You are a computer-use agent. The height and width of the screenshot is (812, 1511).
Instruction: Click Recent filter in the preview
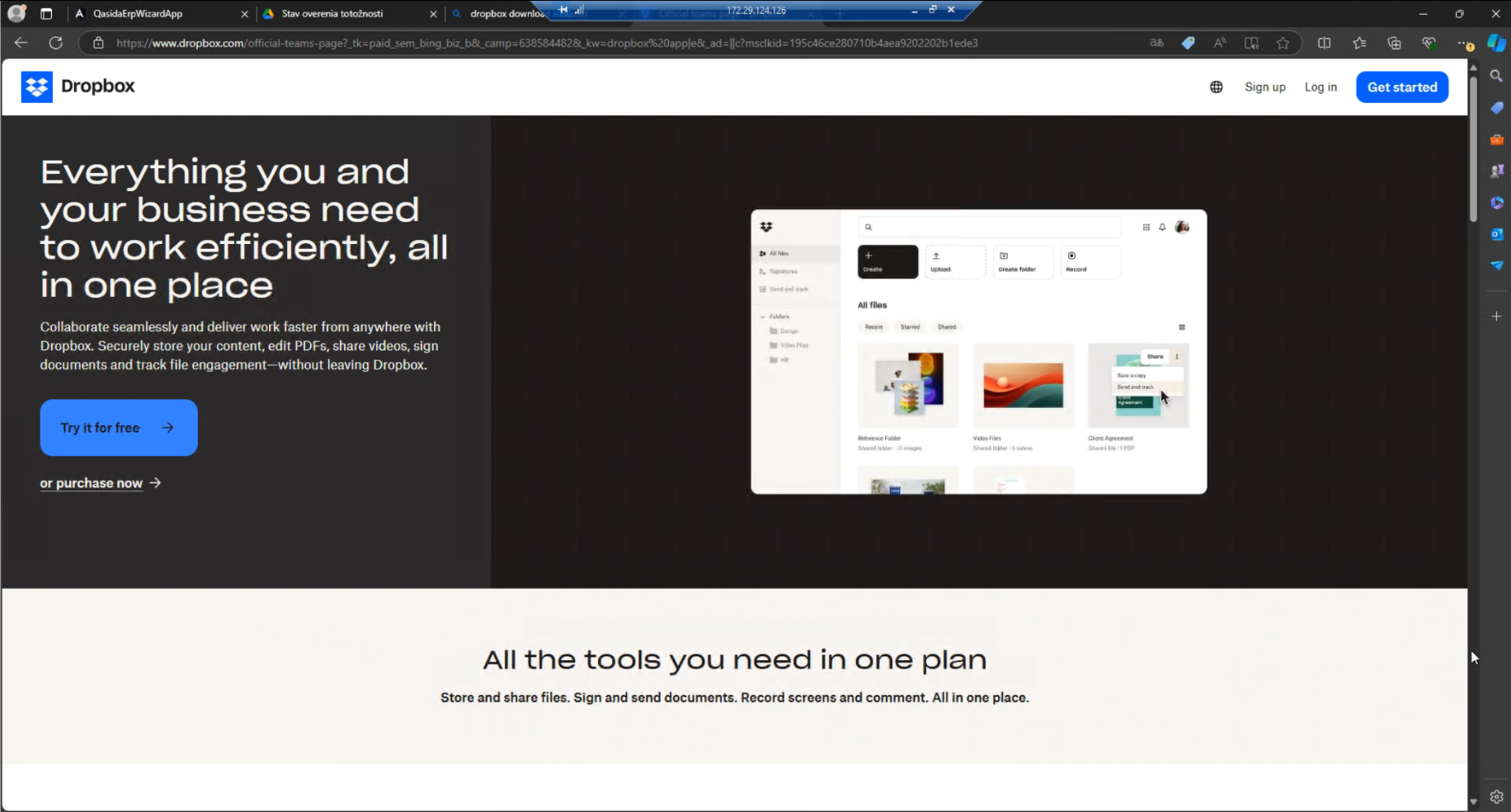tap(873, 327)
